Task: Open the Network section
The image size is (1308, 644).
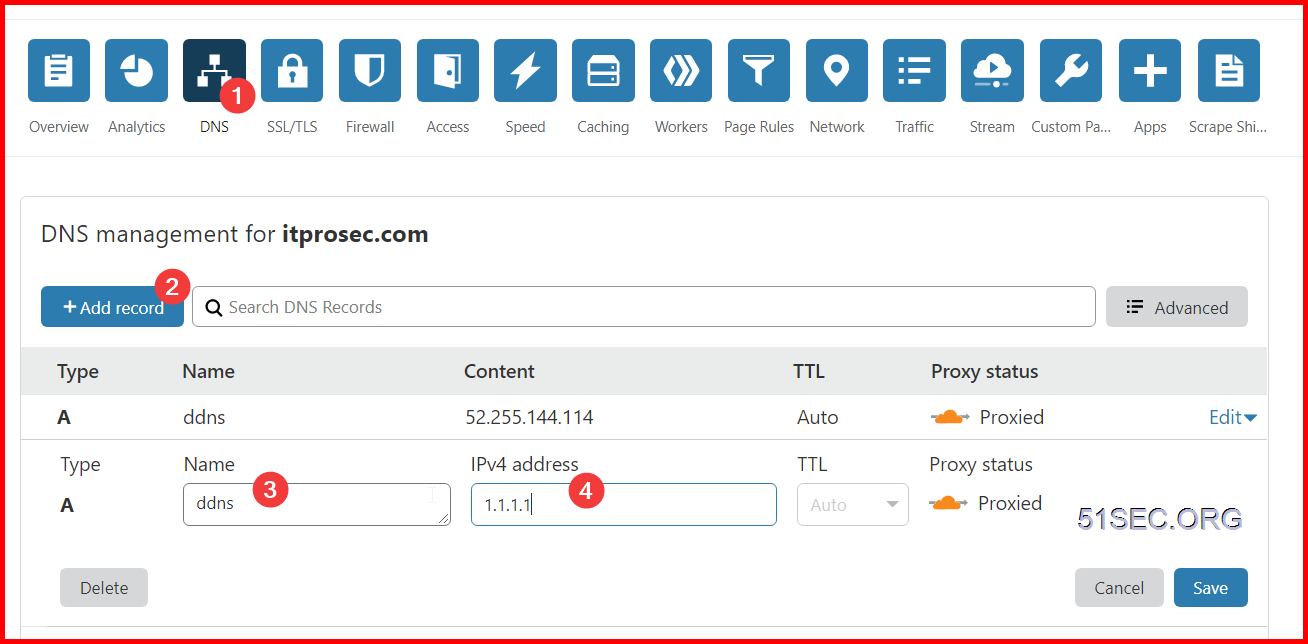Action: tap(837, 70)
